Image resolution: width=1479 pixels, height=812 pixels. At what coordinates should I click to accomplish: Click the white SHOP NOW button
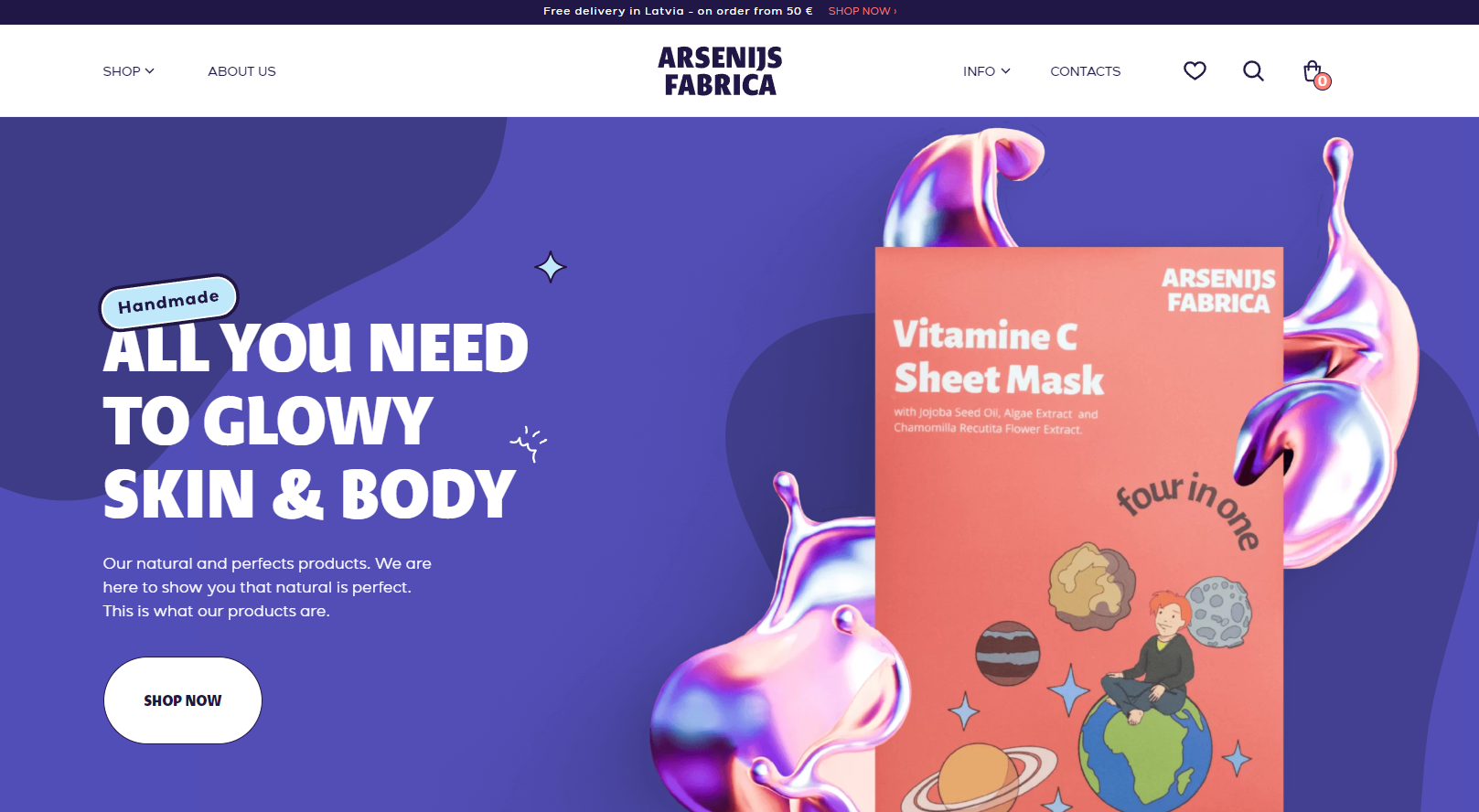183,700
